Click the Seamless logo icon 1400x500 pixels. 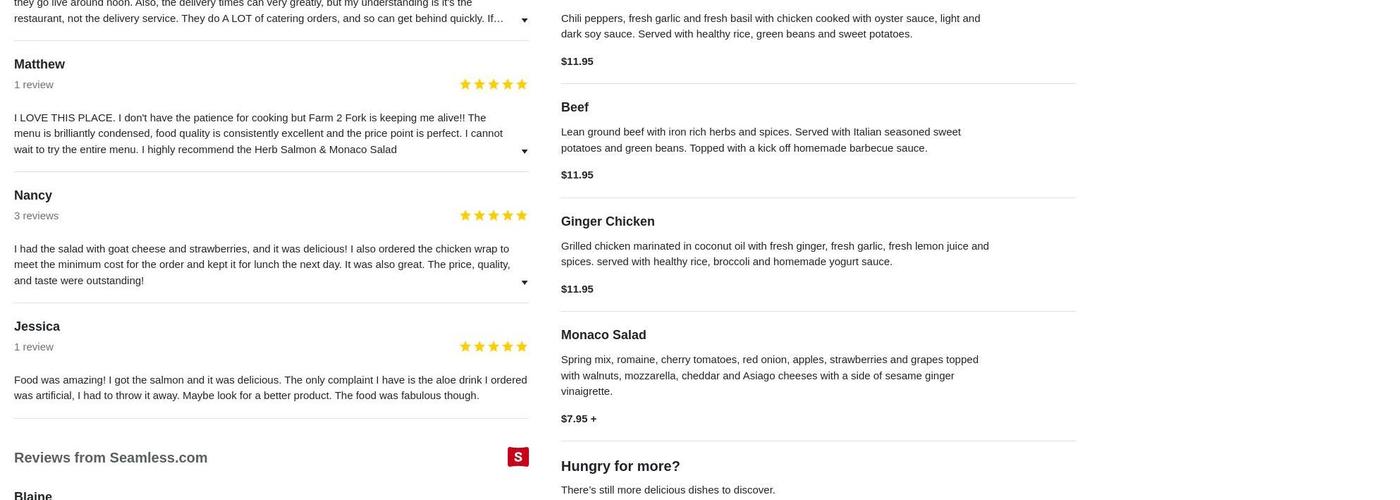point(518,457)
